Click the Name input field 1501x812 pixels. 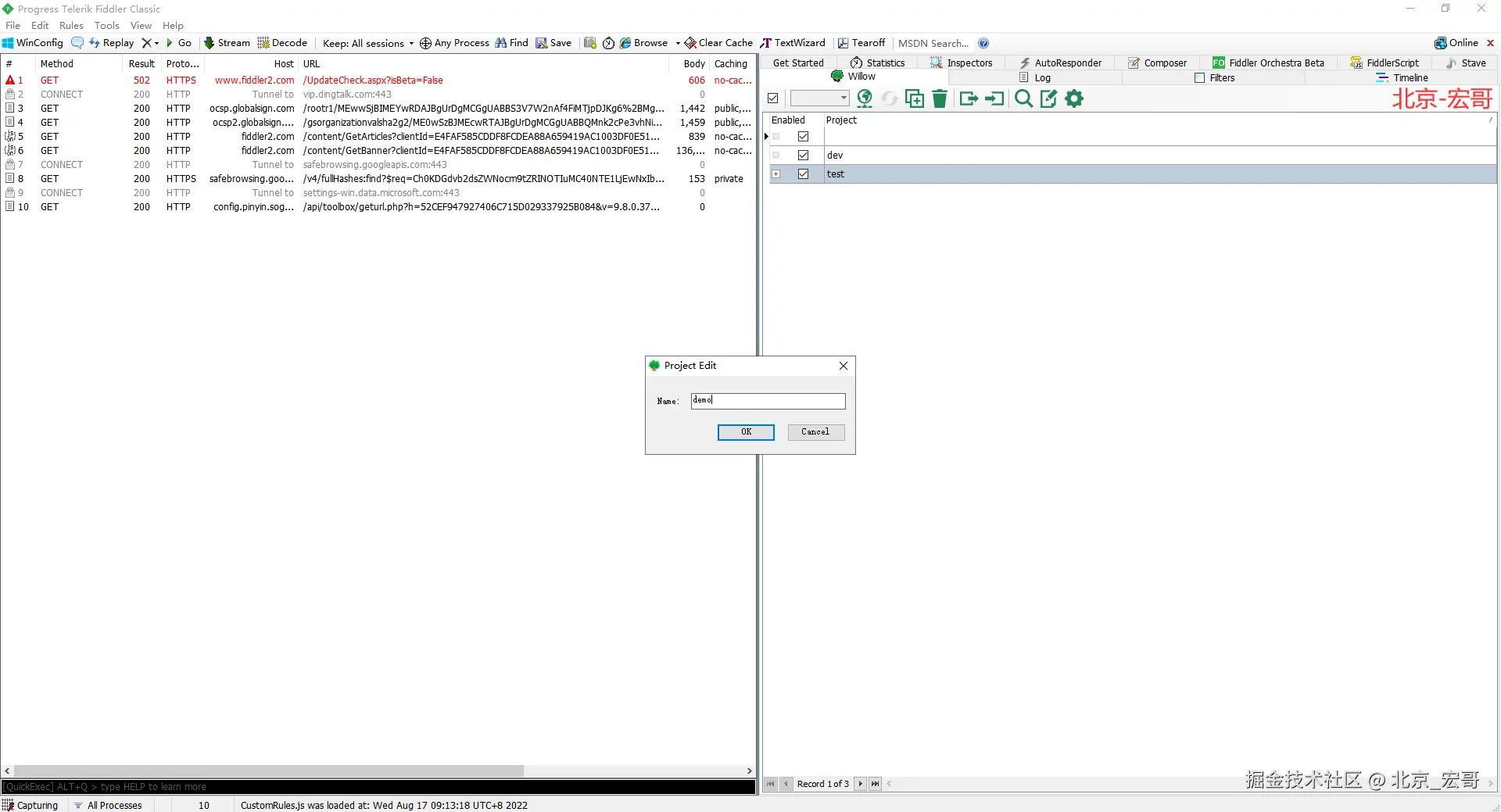click(768, 400)
